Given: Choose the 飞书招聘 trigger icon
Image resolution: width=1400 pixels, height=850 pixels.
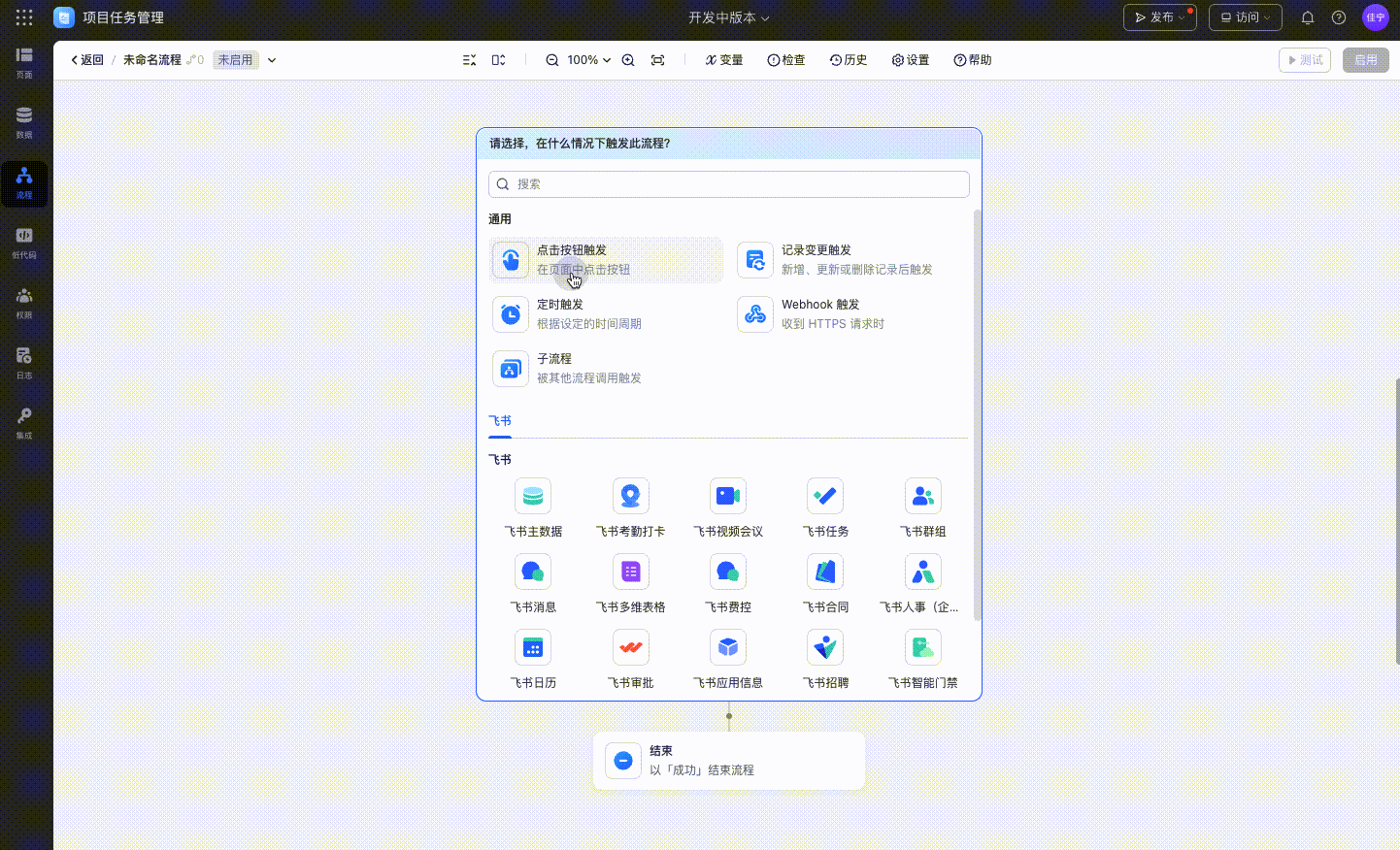Looking at the screenshot, I should pyautogui.click(x=825, y=647).
